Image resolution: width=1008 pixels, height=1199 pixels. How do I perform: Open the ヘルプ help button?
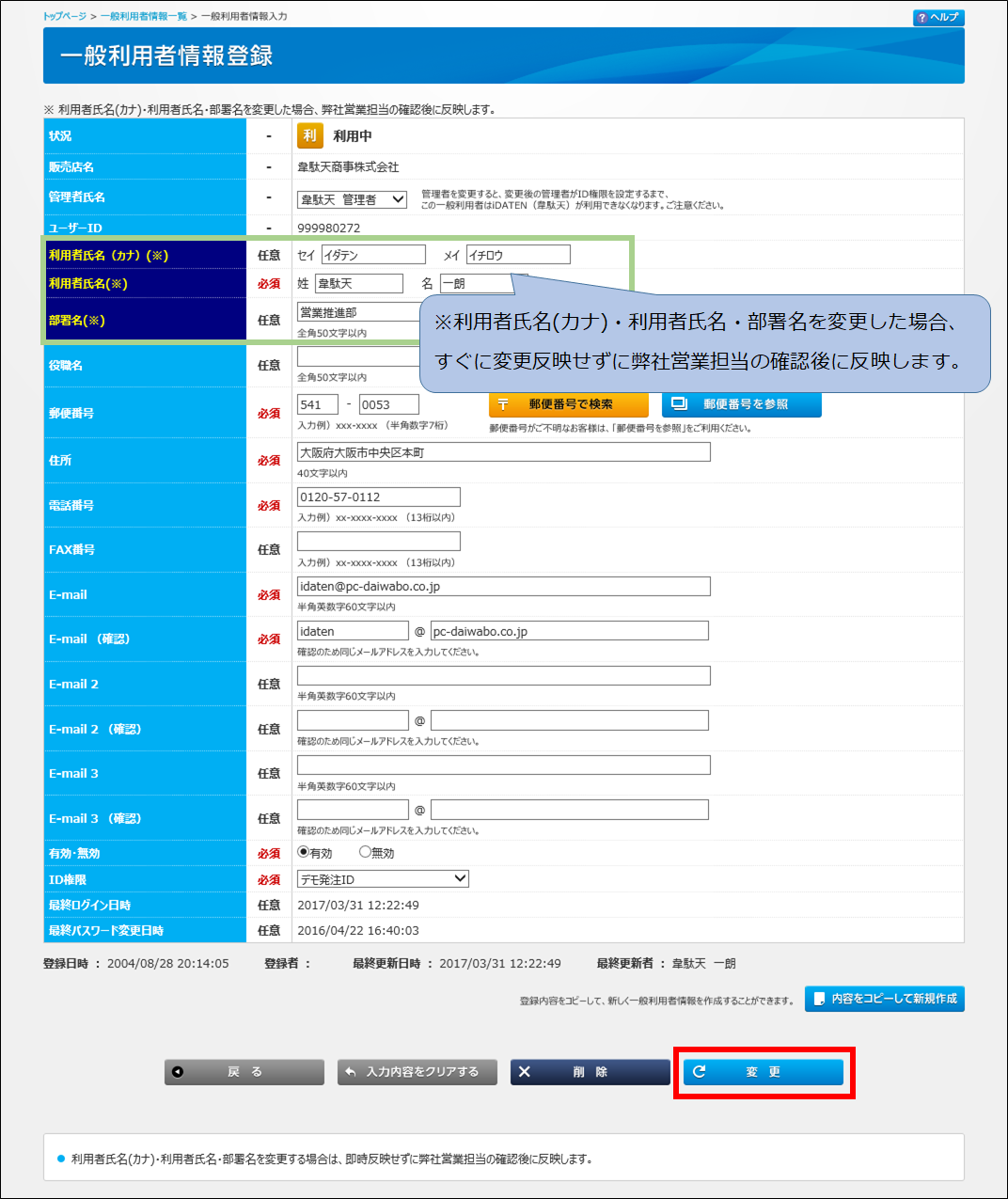pyautogui.click(x=937, y=18)
